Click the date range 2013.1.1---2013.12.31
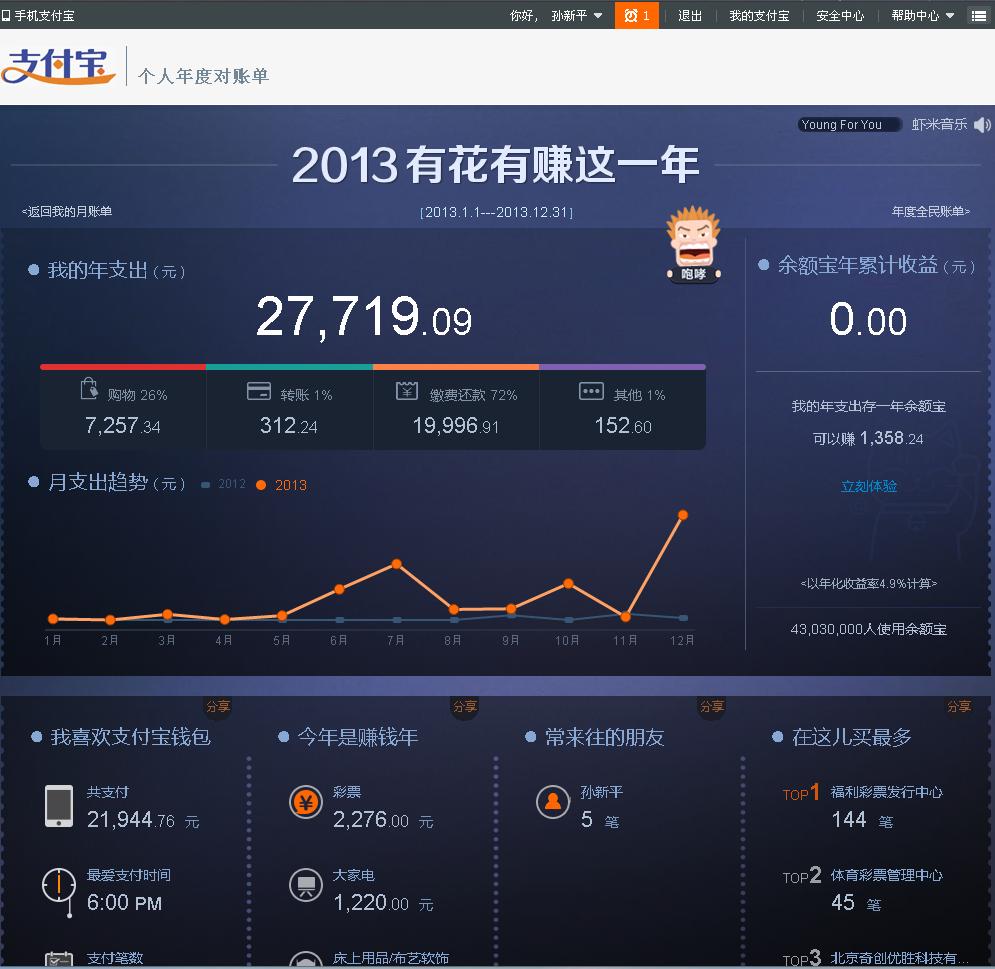The width and height of the screenshot is (995, 969). [496, 212]
